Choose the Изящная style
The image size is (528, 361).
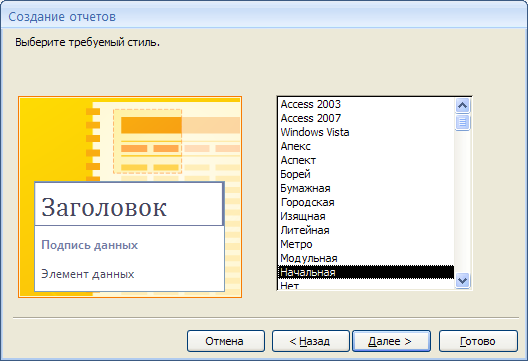(366, 216)
